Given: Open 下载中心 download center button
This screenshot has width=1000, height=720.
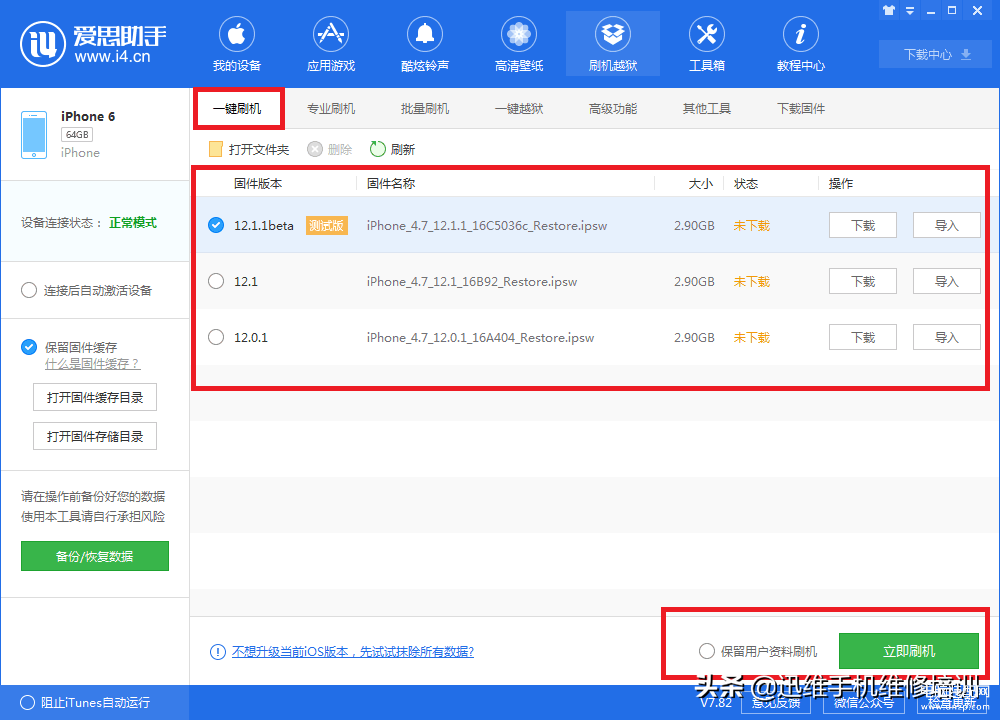Looking at the screenshot, I should (937, 54).
